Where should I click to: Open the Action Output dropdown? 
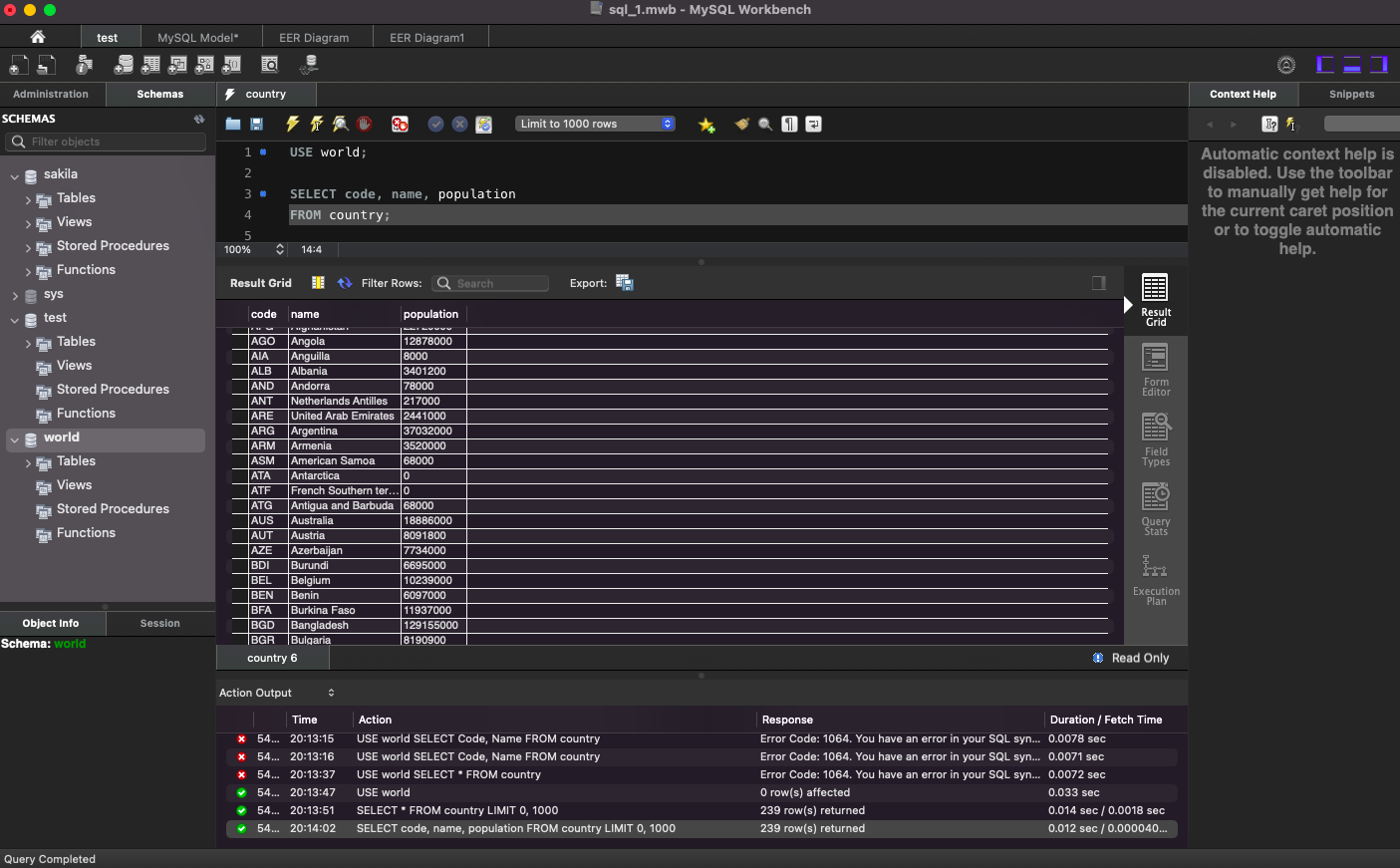click(277, 693)
